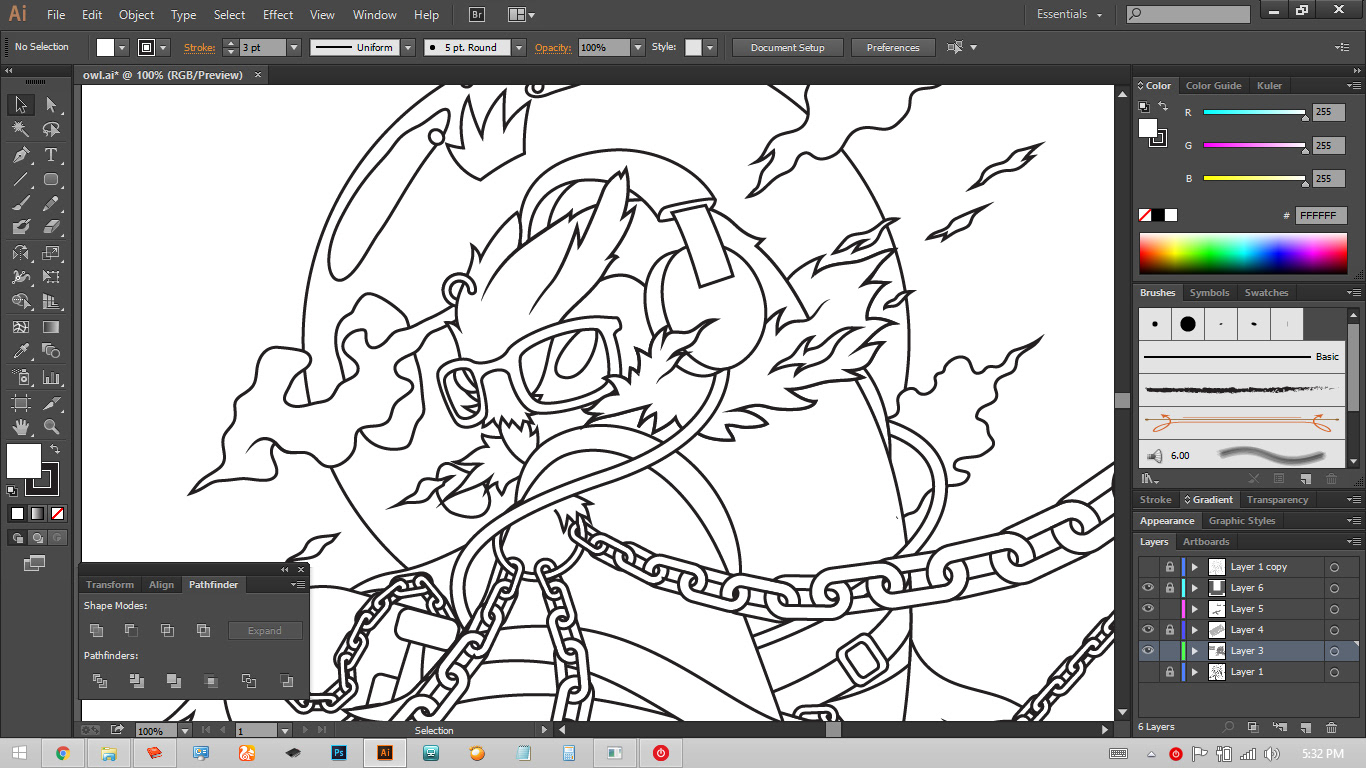Open the Effect menu

point(278,15)
